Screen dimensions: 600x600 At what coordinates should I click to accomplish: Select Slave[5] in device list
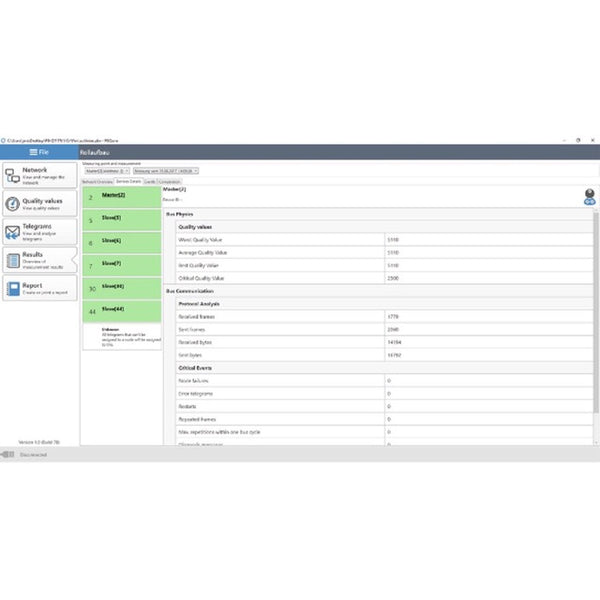pos(122,220)
